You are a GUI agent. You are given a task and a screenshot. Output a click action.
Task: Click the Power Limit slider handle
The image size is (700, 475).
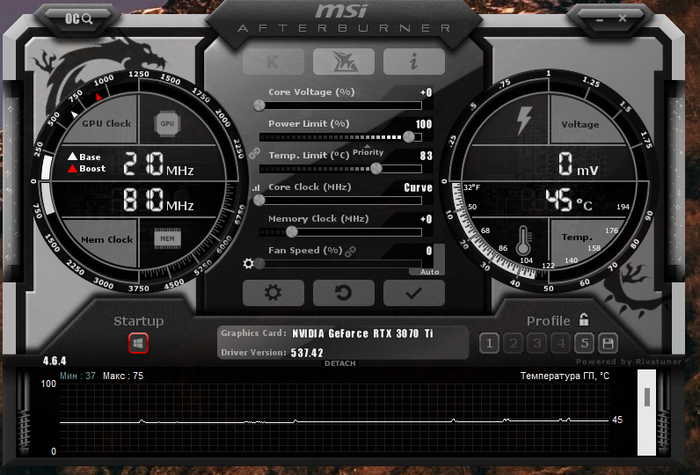(410, 136)
